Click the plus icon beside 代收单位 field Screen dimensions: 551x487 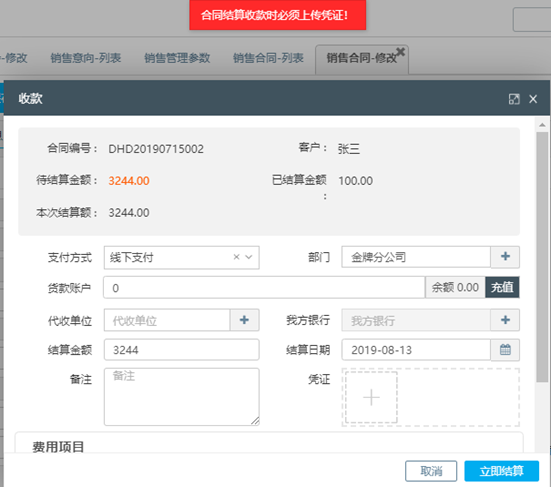(x=244, y=320)
